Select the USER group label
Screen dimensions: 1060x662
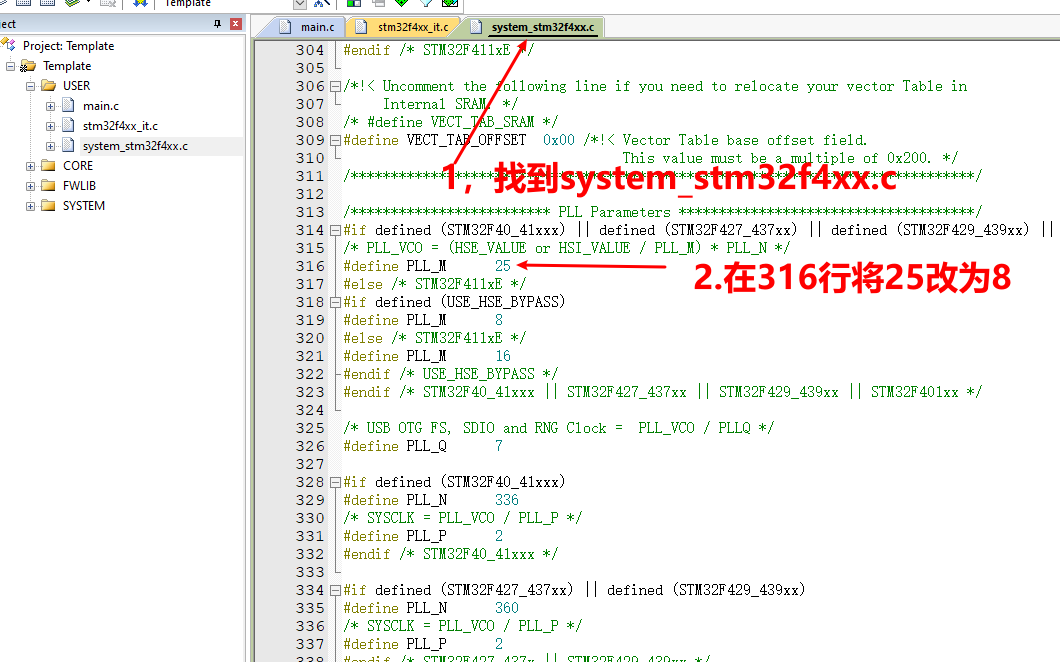tap(76, 86)
